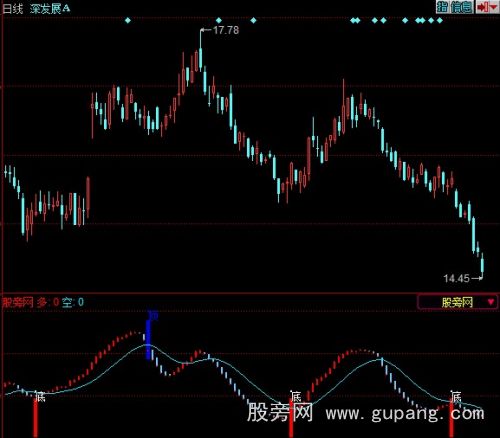Click the blue top-signal bar in indicator

[148, 339]
